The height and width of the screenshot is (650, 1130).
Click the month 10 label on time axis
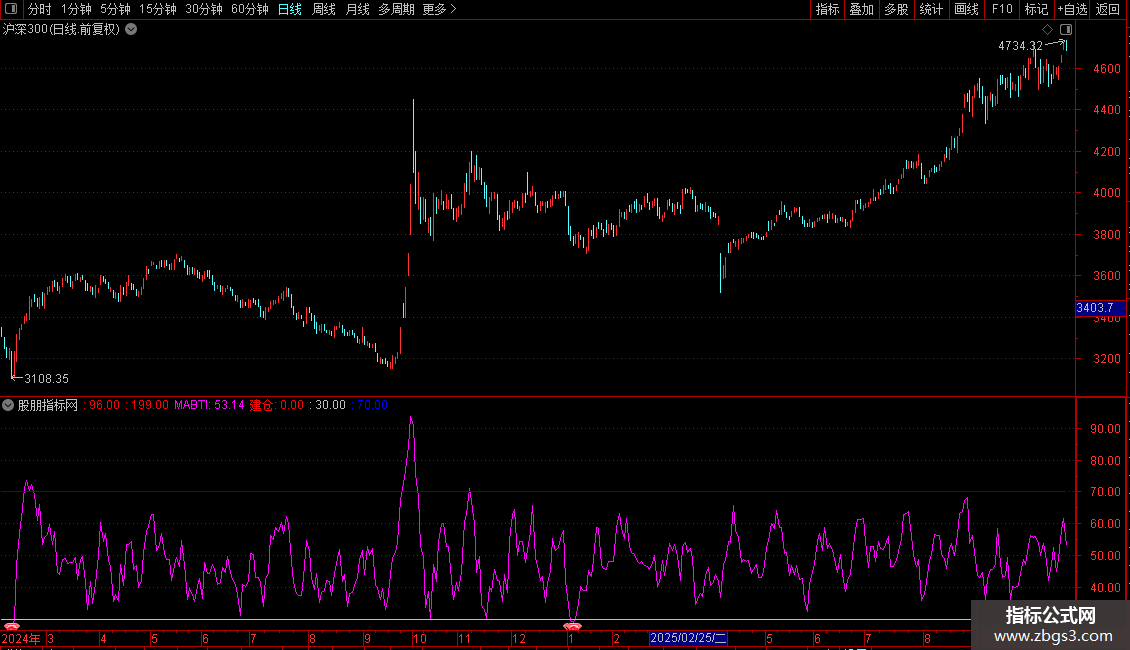(419, 638)
